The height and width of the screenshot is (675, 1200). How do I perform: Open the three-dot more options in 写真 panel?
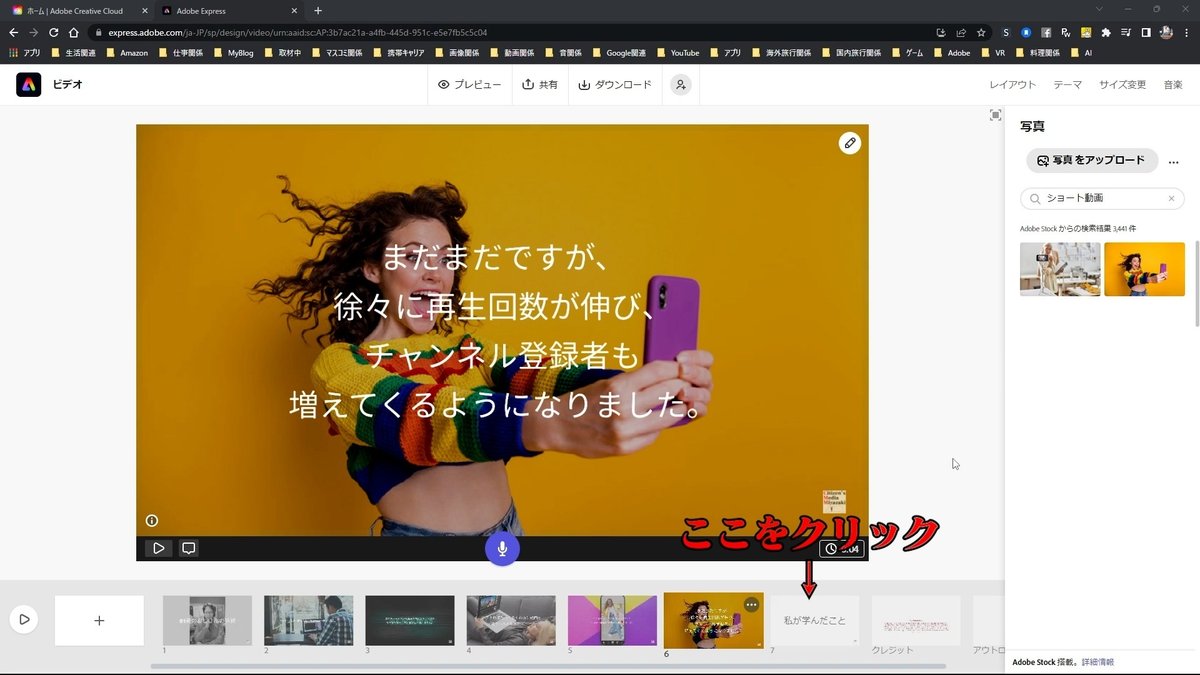click(1173, 161)
